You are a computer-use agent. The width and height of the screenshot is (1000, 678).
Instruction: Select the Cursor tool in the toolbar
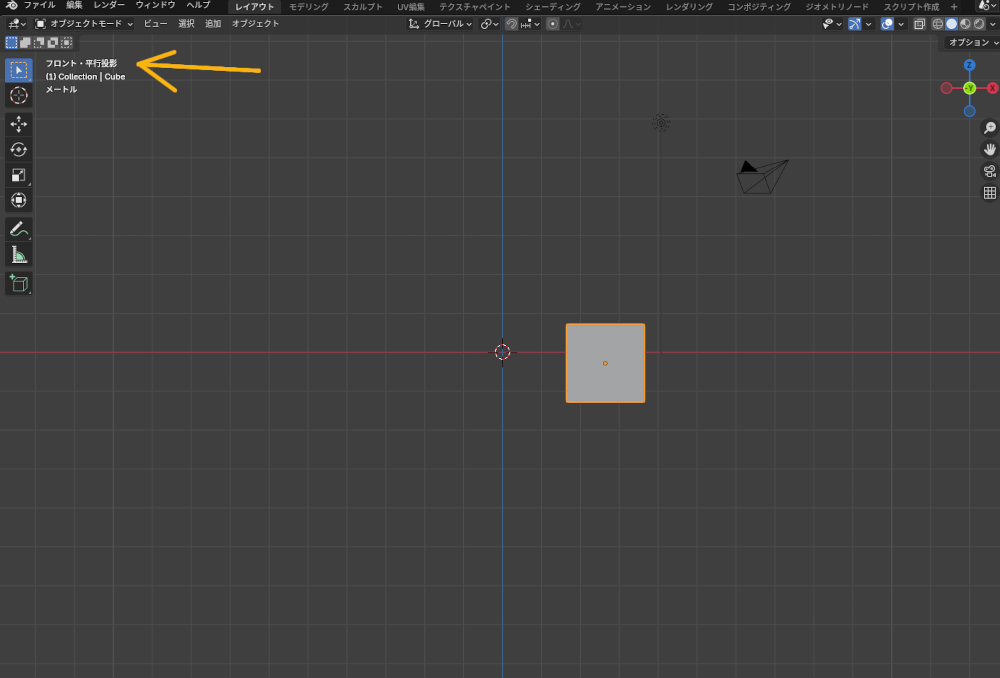[19, 95]
